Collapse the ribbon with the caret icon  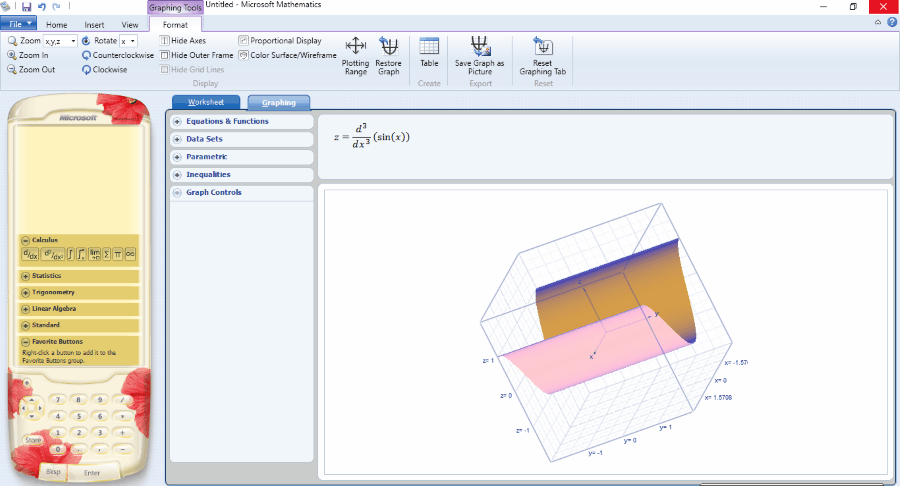pos(878,22)
